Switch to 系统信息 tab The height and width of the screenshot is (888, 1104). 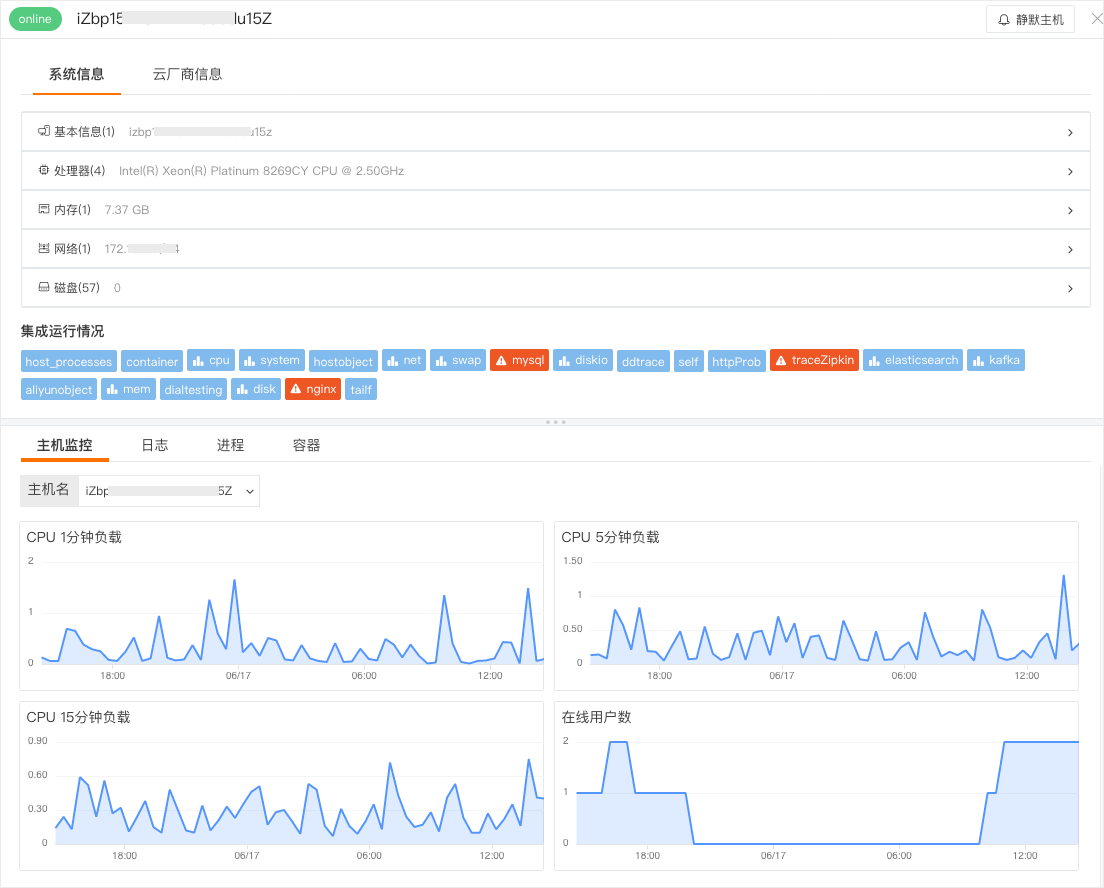[x=76, y=74]
